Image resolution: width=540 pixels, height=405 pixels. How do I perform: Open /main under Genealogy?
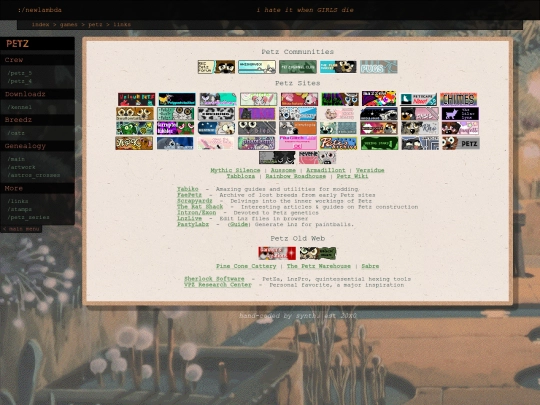(16, 159)
